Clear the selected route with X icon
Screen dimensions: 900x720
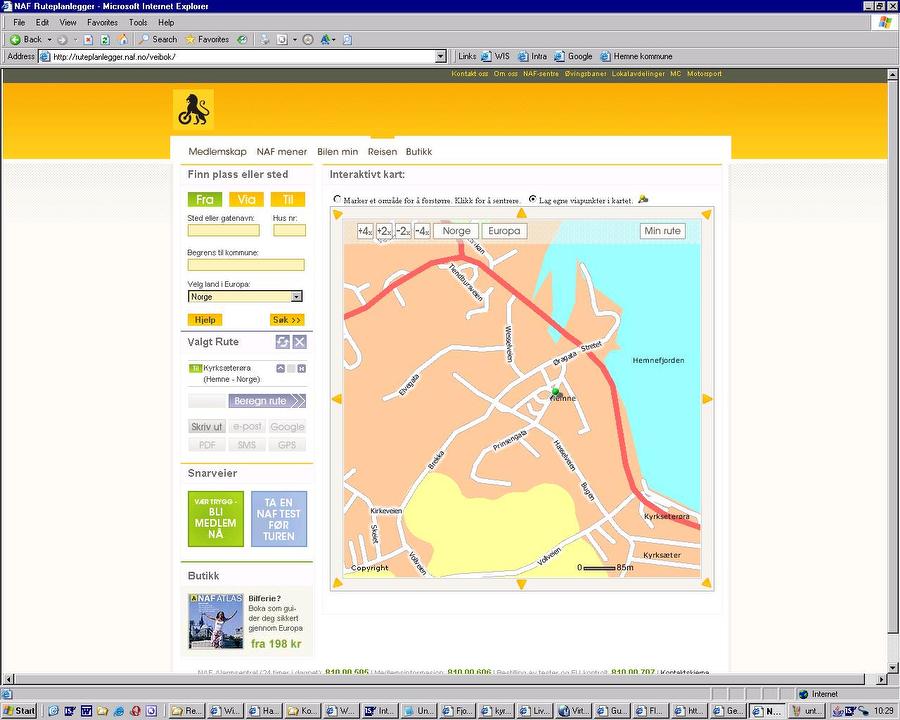299,342
